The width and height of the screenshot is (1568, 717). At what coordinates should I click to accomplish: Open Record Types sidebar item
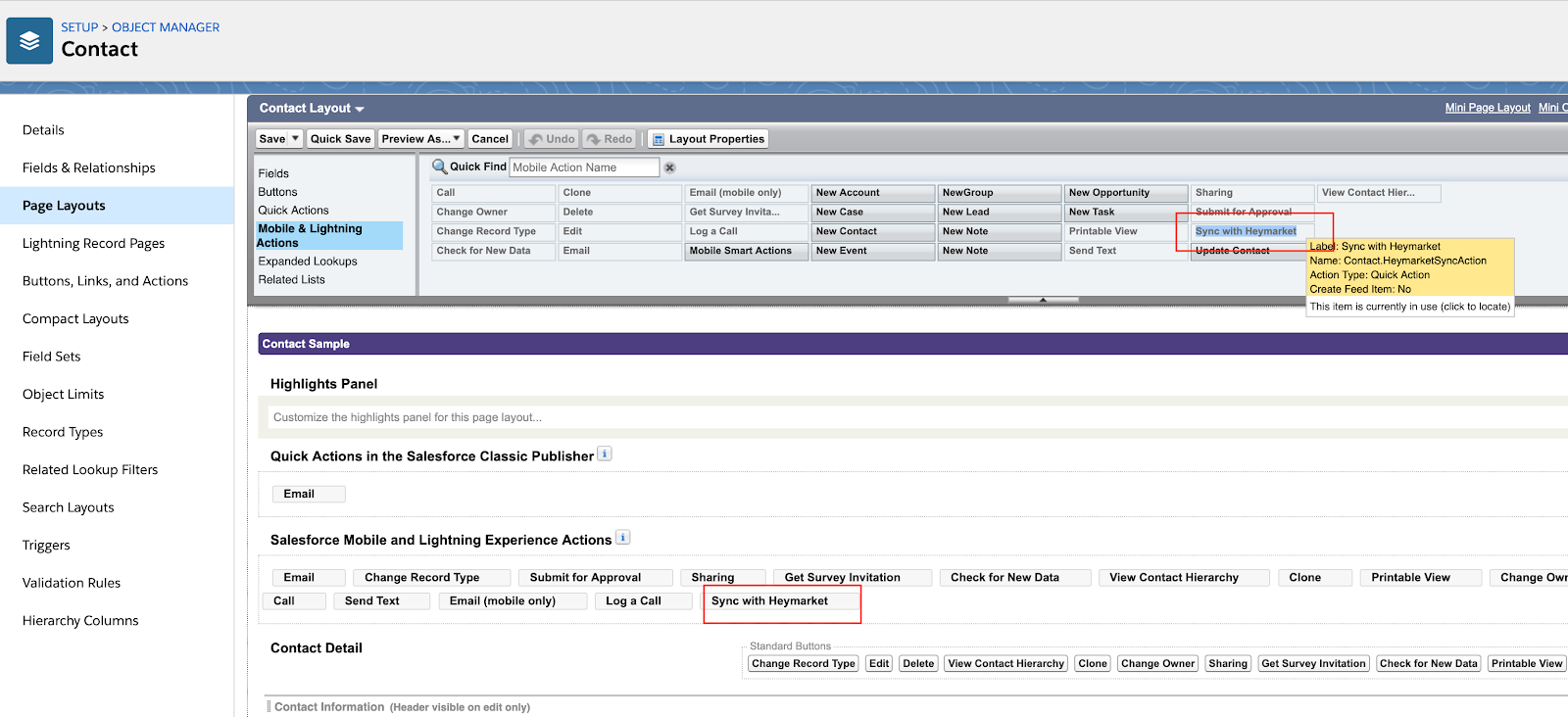pyautogui.click(x=63, y=432)
